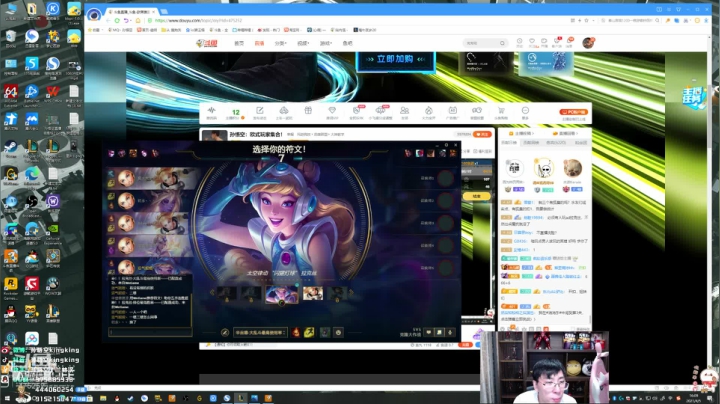This screenshot has width=720, height=404.
Task: Toggle the microphone button in champion select
Action: (450, 332)
